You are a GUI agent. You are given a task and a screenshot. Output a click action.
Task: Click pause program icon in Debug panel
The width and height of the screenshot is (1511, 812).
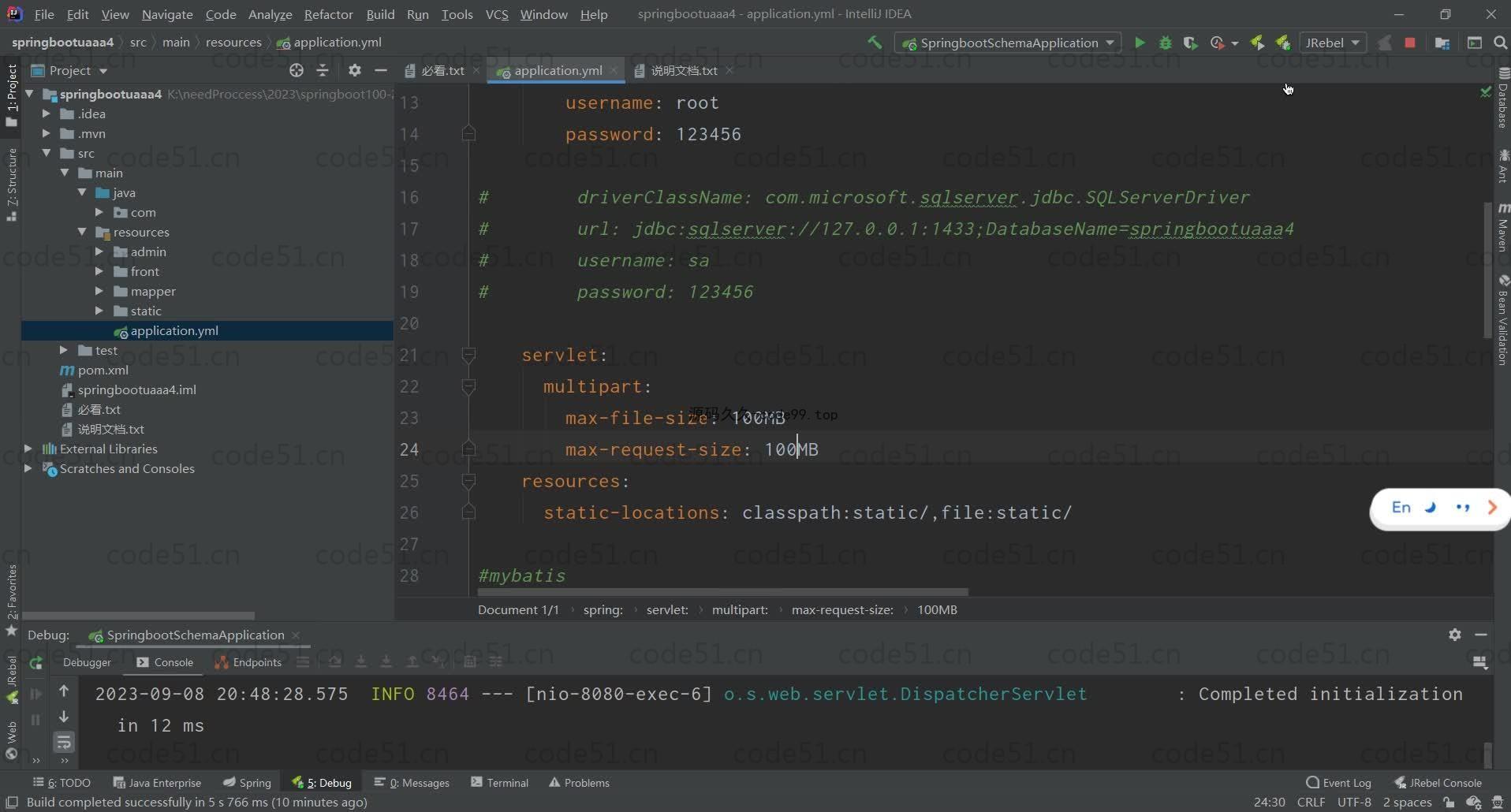[x=35, y=719]
